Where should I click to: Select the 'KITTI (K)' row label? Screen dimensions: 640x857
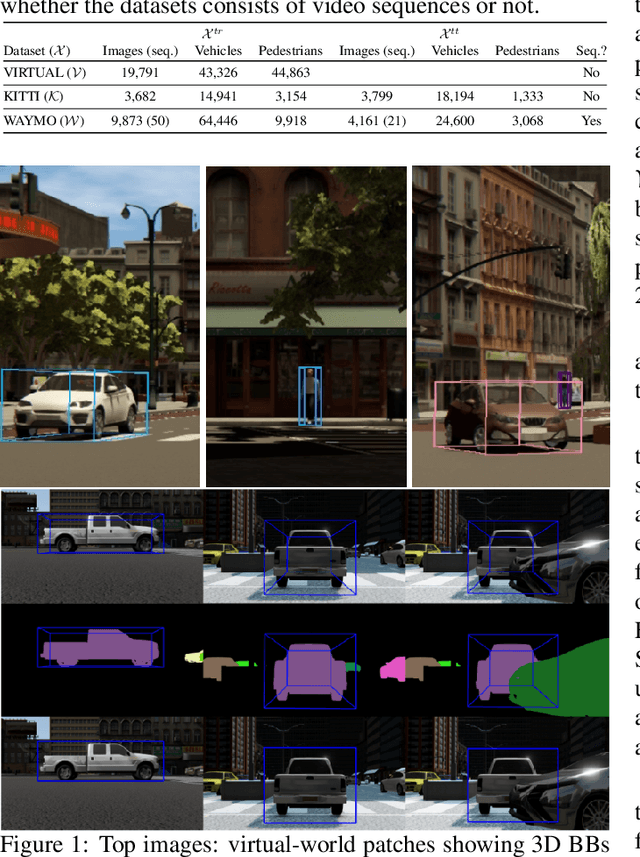[x=33, y=97]
